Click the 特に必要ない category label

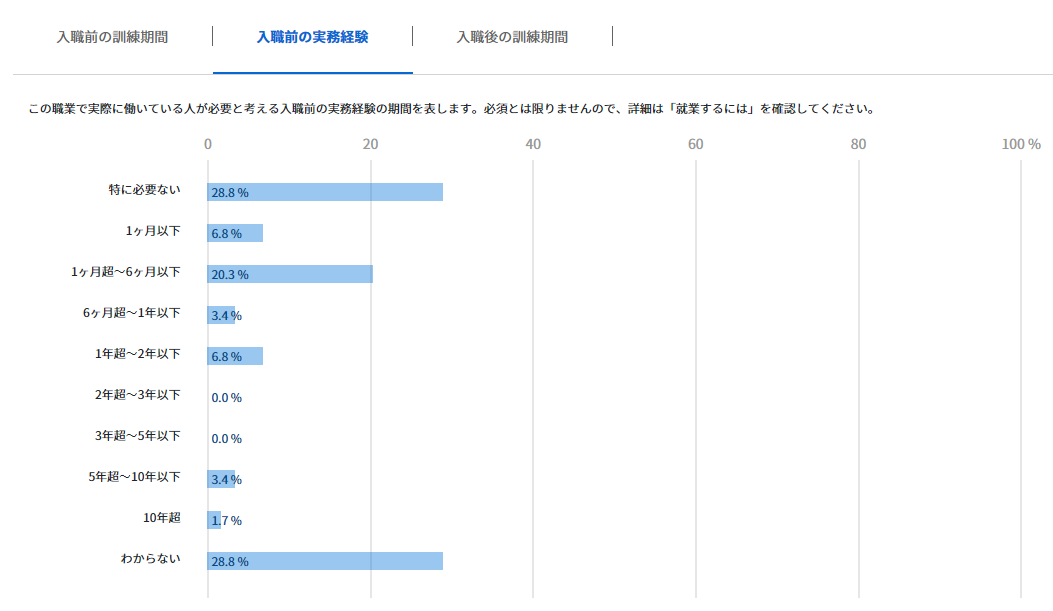144,189
